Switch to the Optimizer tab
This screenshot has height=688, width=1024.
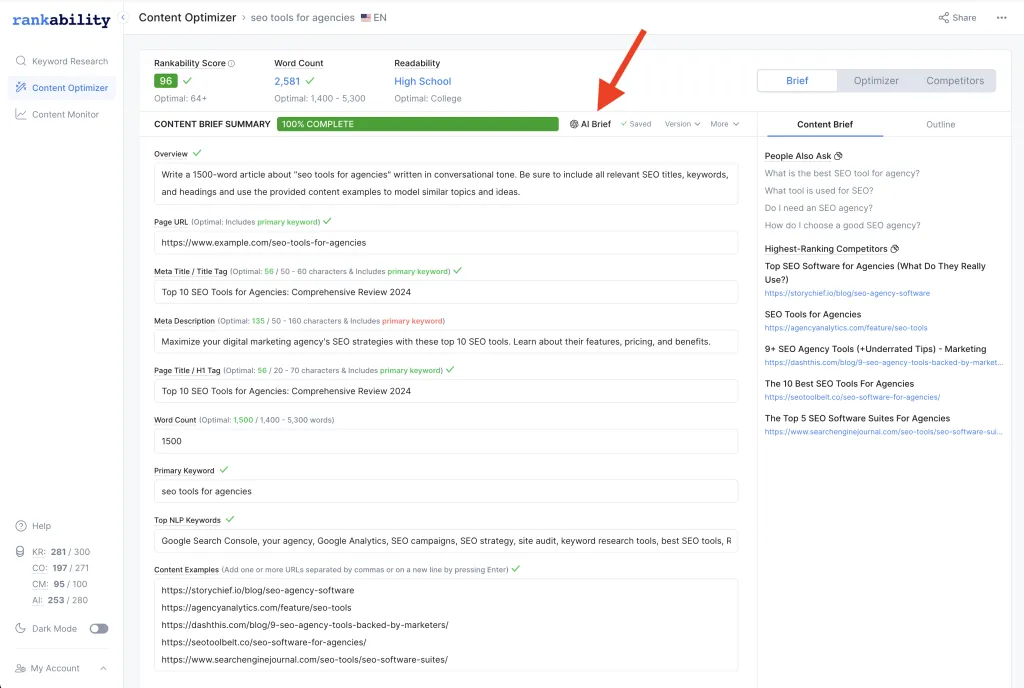[876, 80]
